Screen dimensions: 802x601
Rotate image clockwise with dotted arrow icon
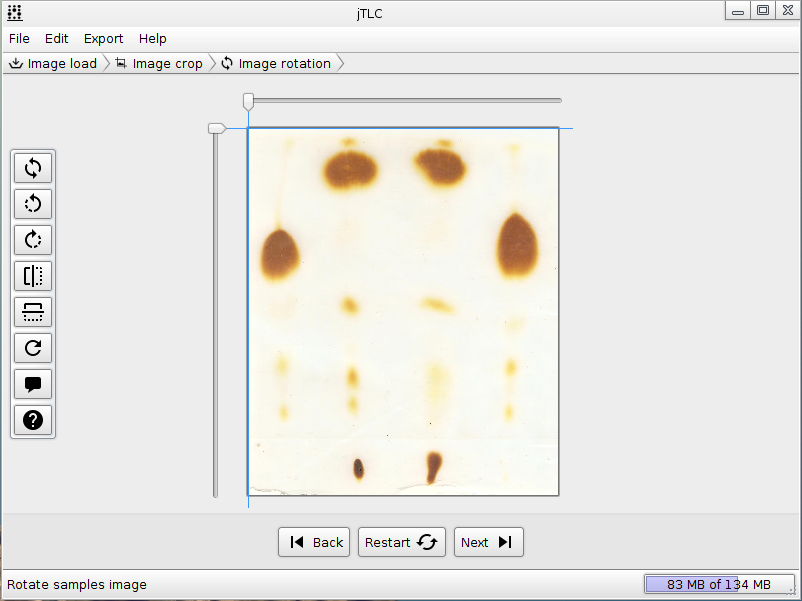33,240
